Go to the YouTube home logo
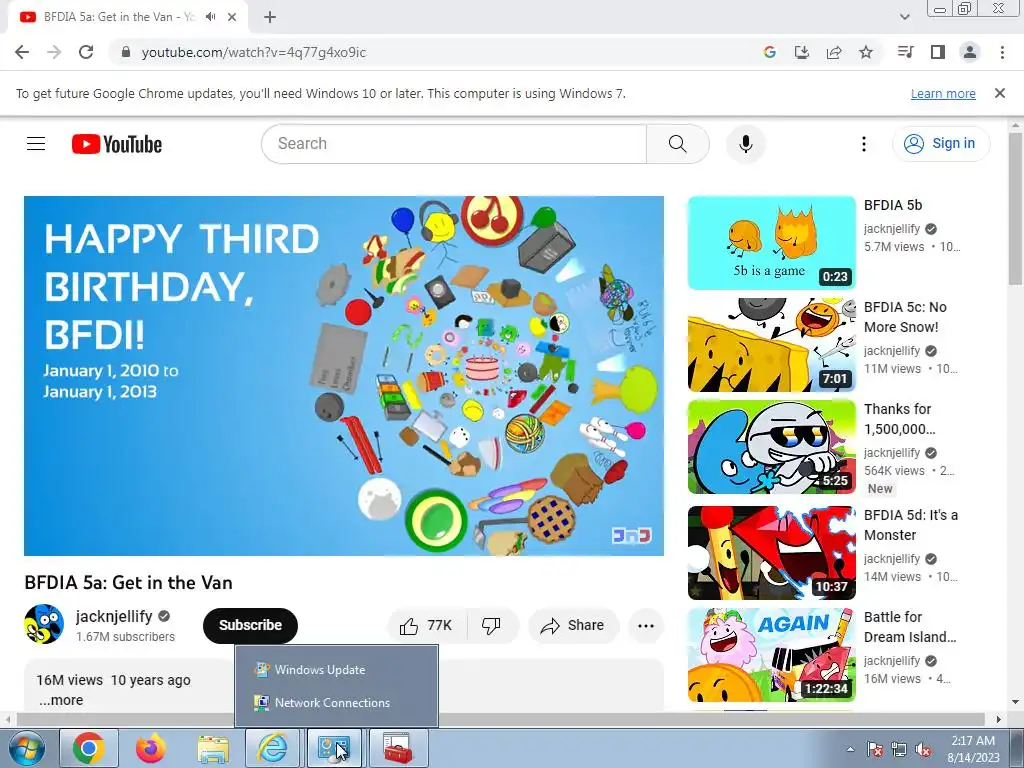Screen dimensions: 1024x768 (117, 144)
